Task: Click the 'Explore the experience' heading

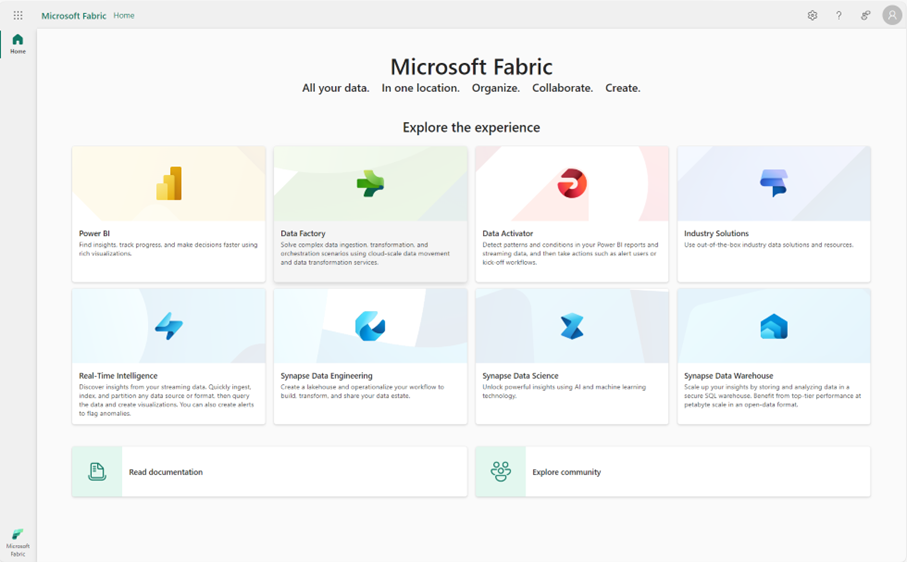Action: pos(471,127)
